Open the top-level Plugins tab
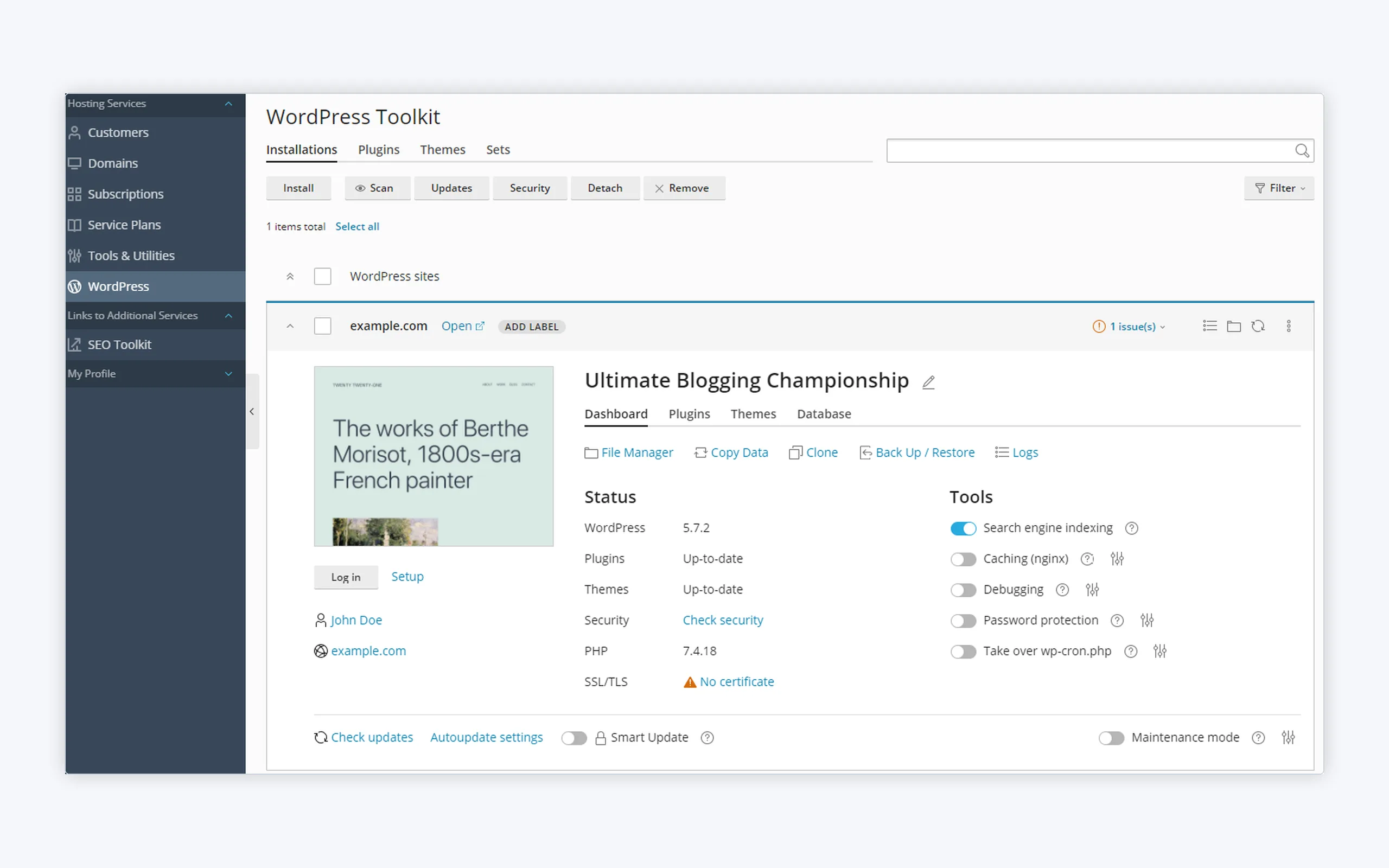 click(378, 149)
